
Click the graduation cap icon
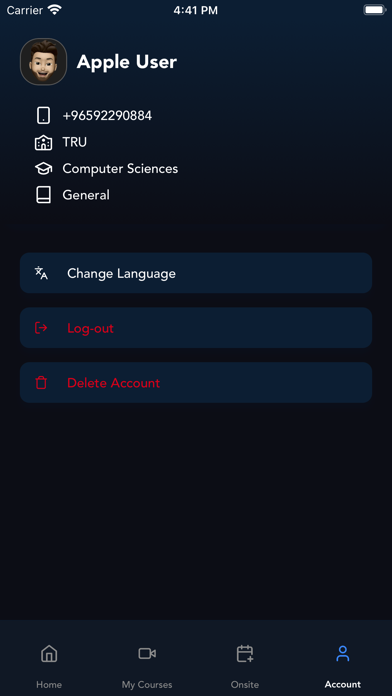point(43,169)
